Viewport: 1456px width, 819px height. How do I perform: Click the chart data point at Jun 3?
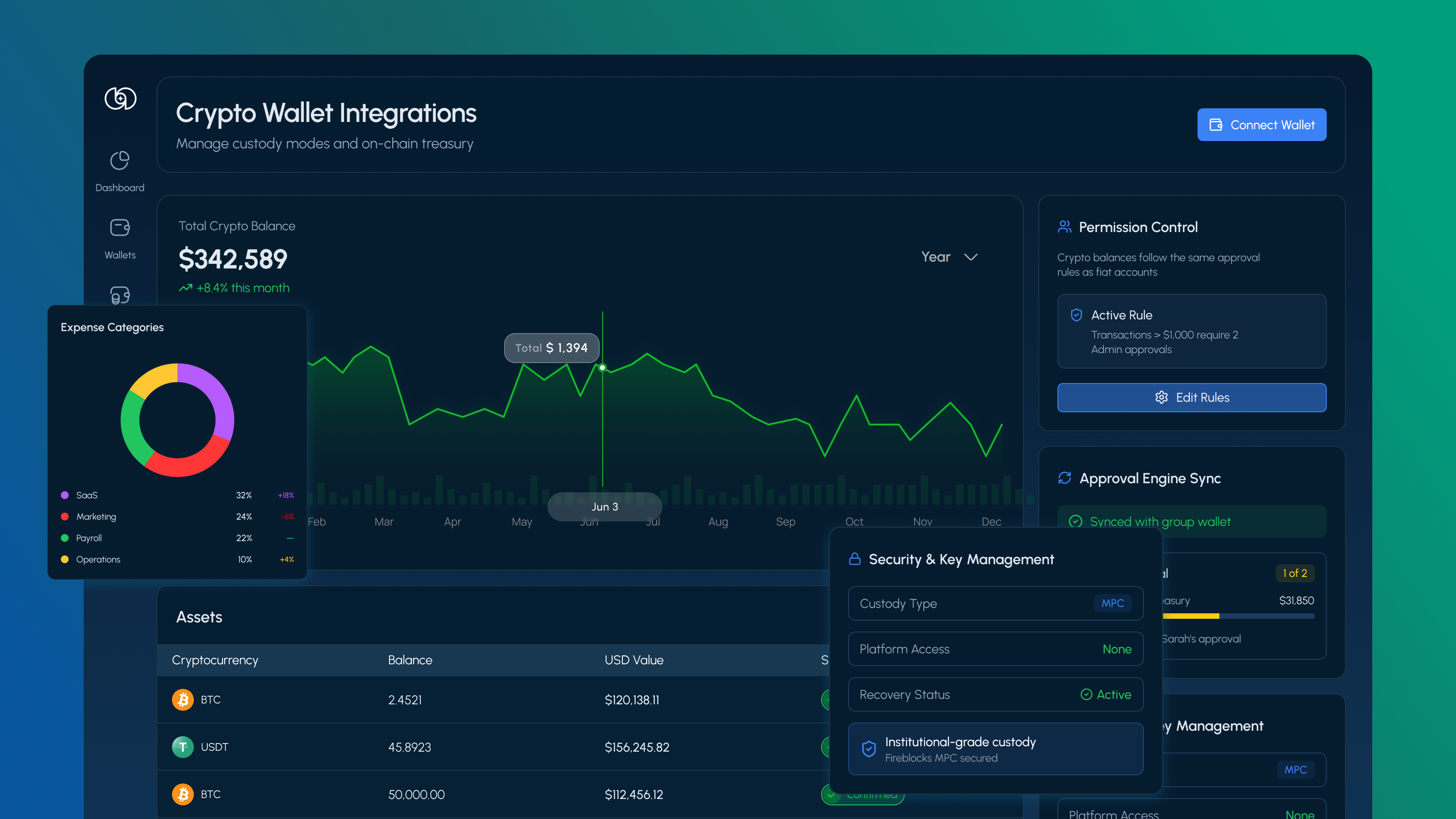[x=602, y=368]
